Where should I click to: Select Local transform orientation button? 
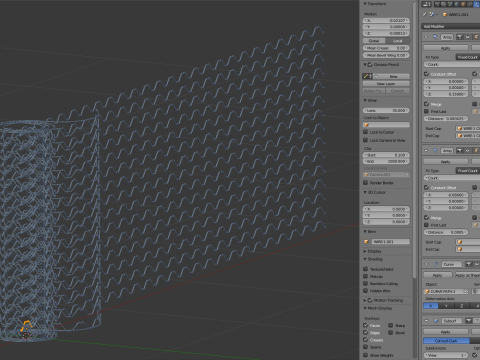click(x=398, y=41)
